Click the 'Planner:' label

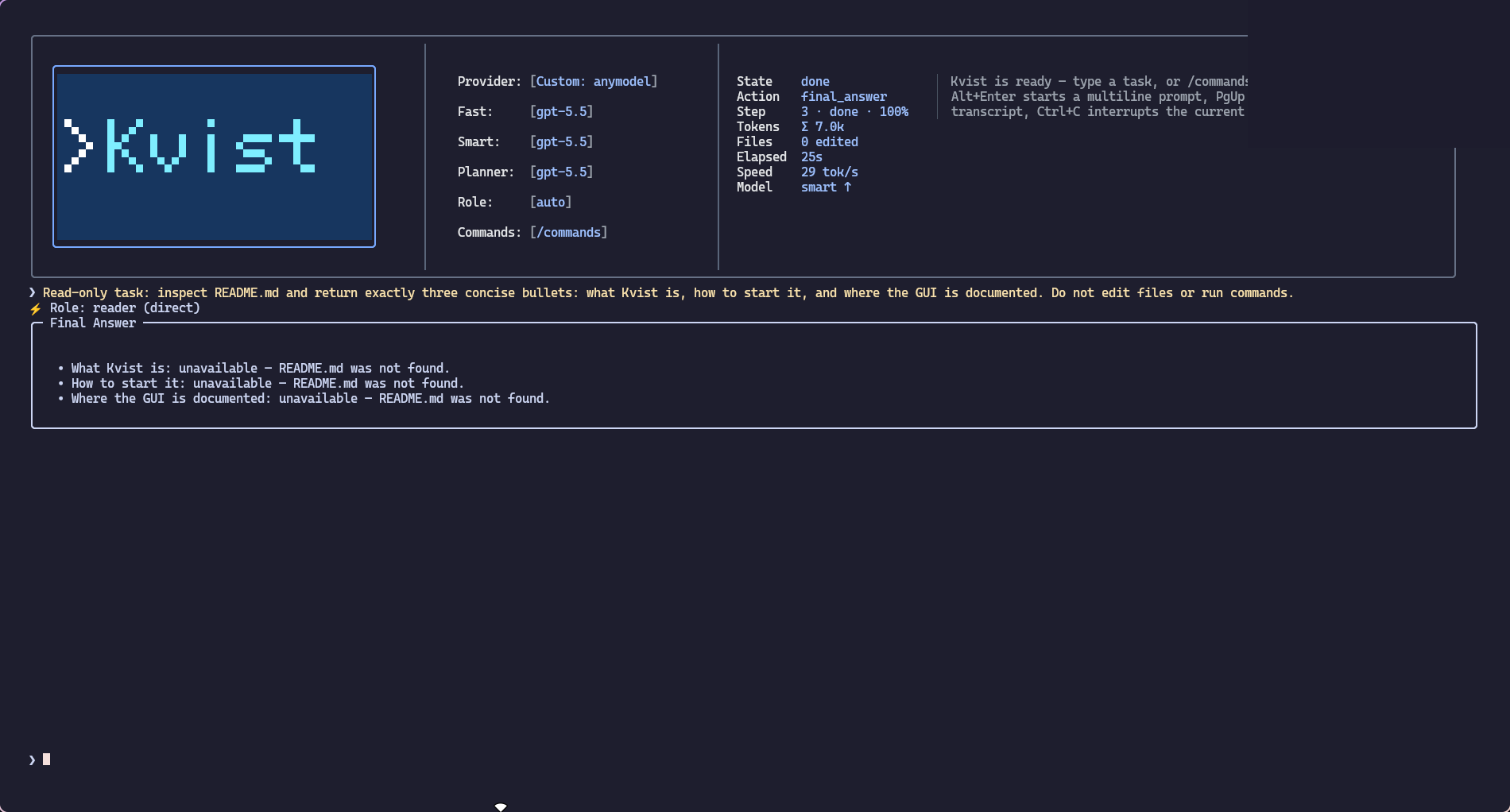tap(486, 172)
